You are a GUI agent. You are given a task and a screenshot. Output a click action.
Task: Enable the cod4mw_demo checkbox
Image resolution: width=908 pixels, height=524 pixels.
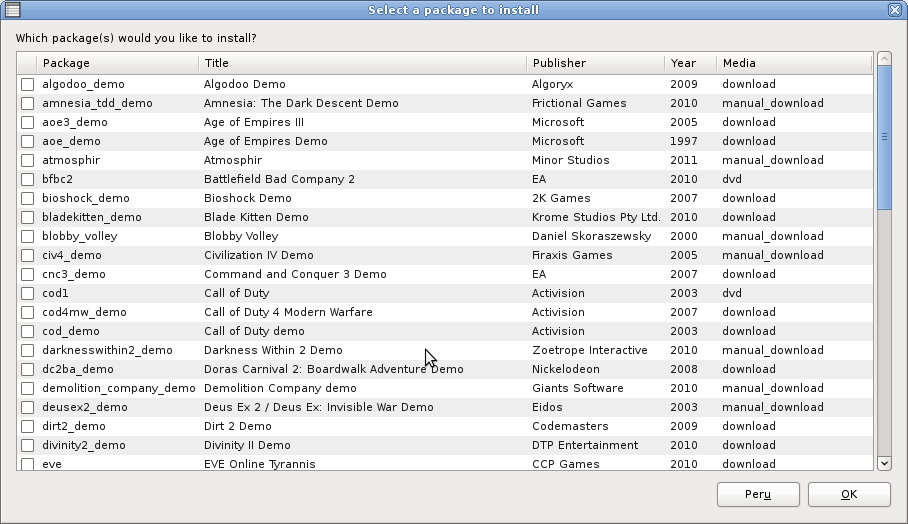click(28, 313)
